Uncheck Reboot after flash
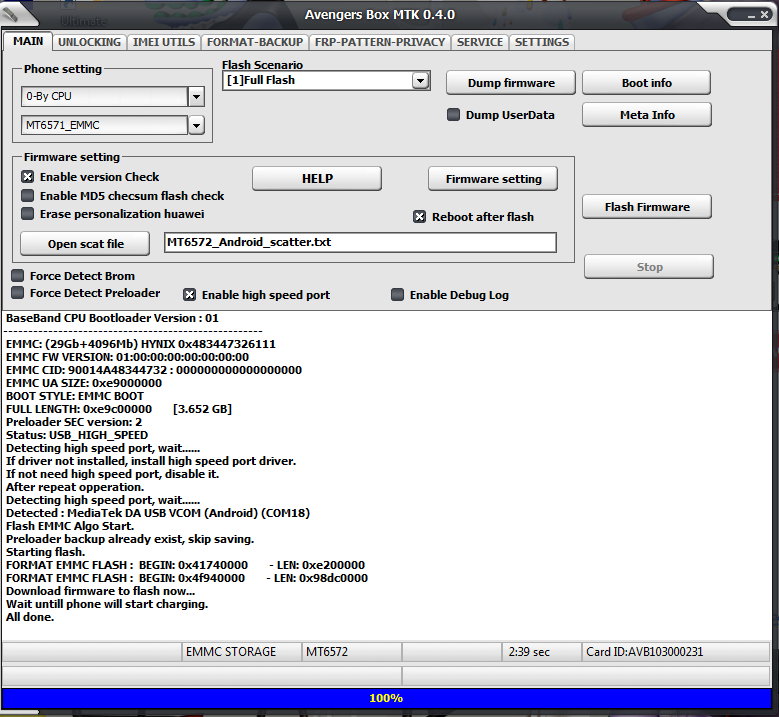The height and width of the screenshot is (717, 779). 419,217
